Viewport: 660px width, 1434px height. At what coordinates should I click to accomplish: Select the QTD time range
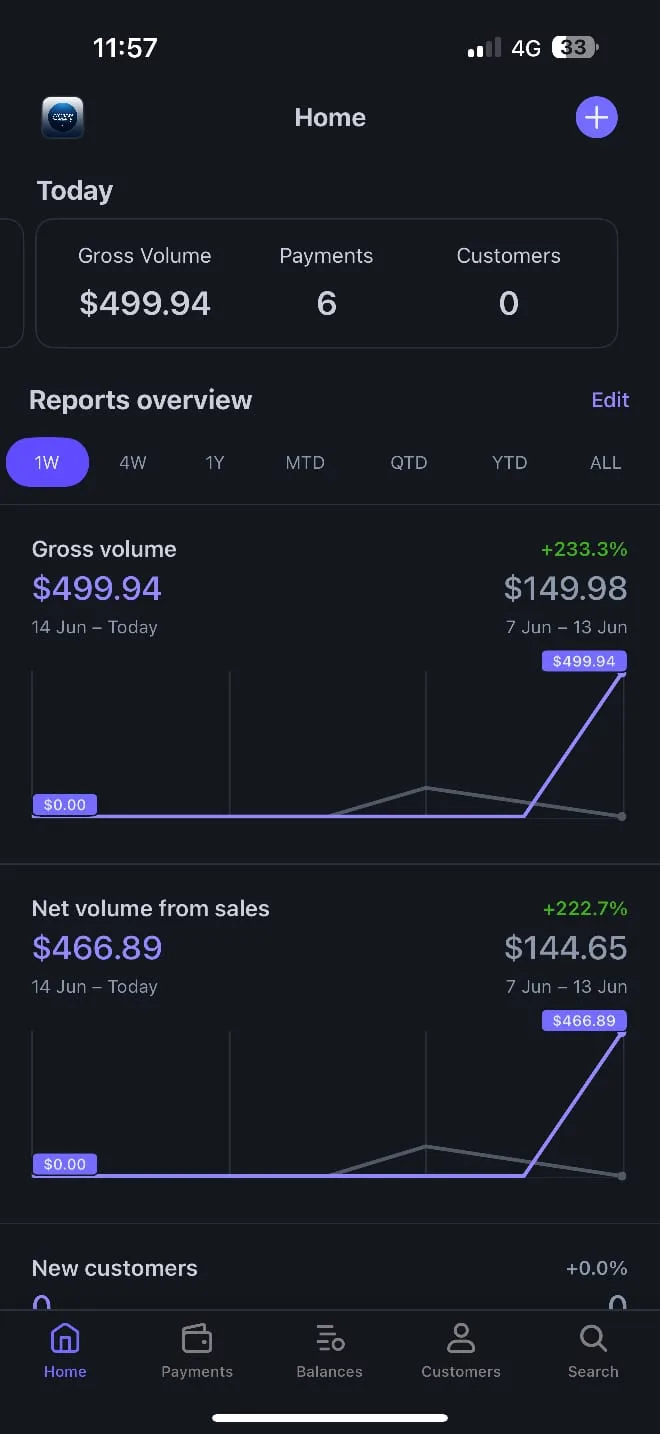coord(409,463)
